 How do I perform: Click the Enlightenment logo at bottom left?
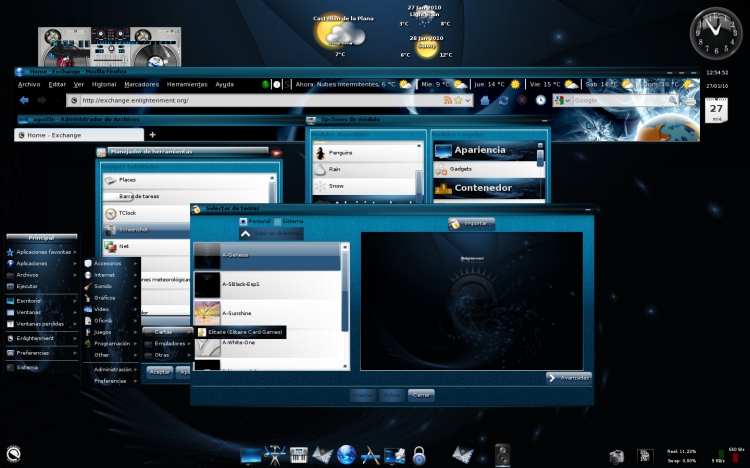pos(14,453)
